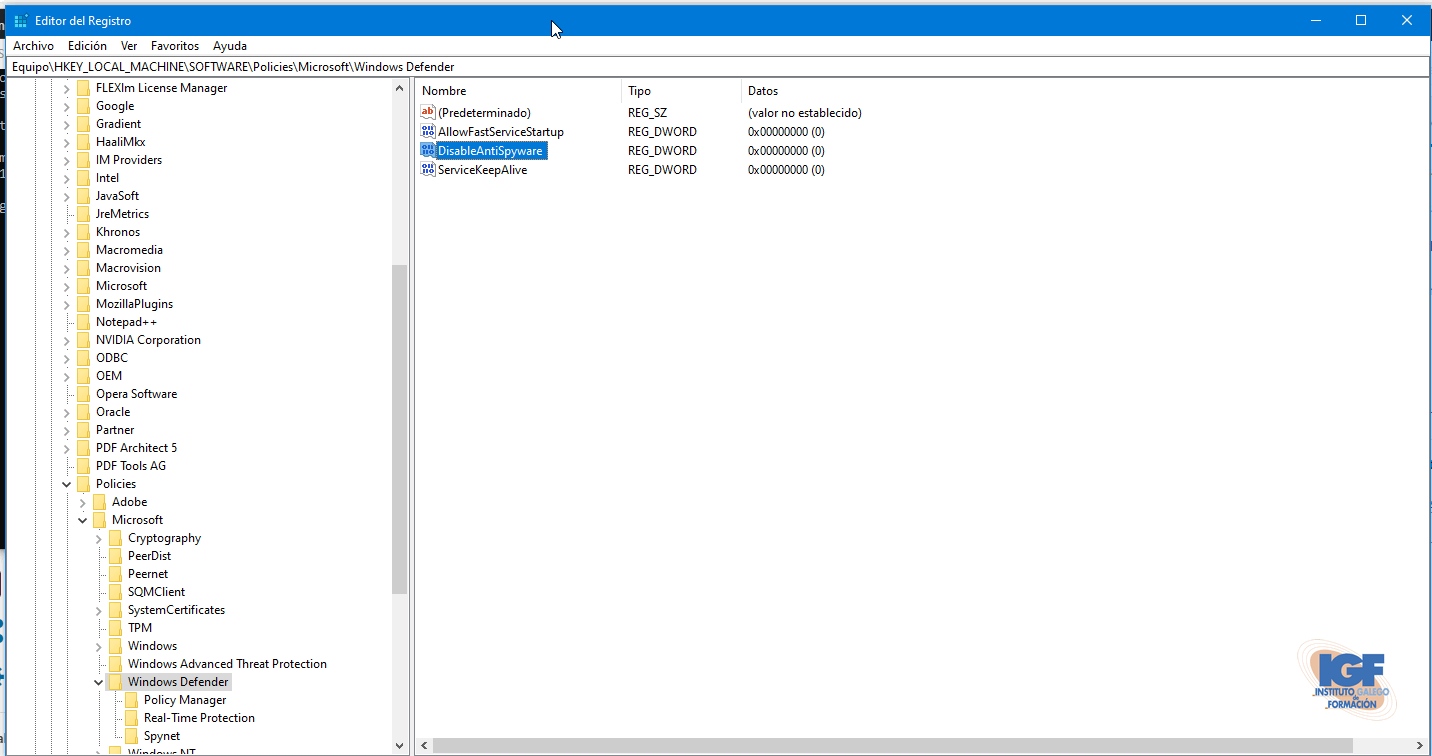Select the PeerDist key label

click(x=149, y=556)
